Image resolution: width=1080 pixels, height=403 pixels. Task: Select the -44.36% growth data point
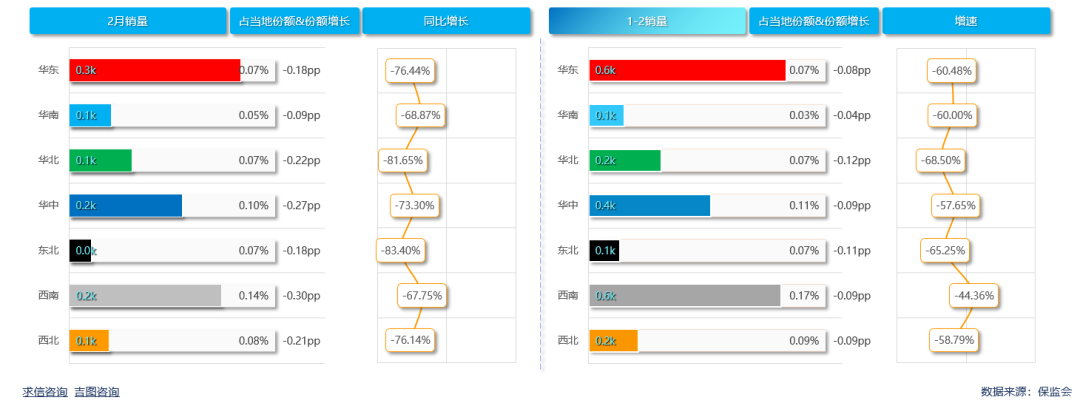point(974,295)
